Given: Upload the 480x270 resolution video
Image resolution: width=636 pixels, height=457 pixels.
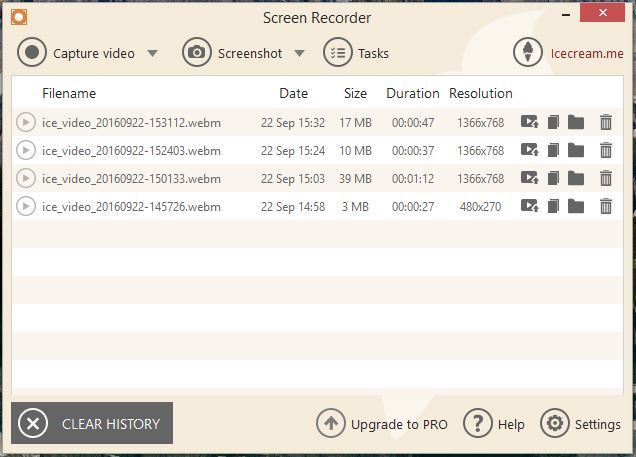Looking at the screenshot, I should (529, 207).
